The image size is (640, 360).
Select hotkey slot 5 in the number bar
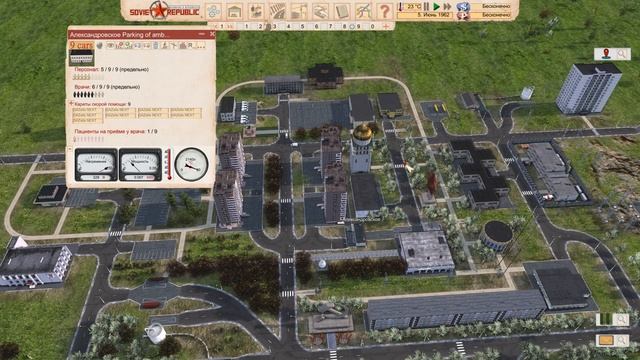[x=302, y=26]
